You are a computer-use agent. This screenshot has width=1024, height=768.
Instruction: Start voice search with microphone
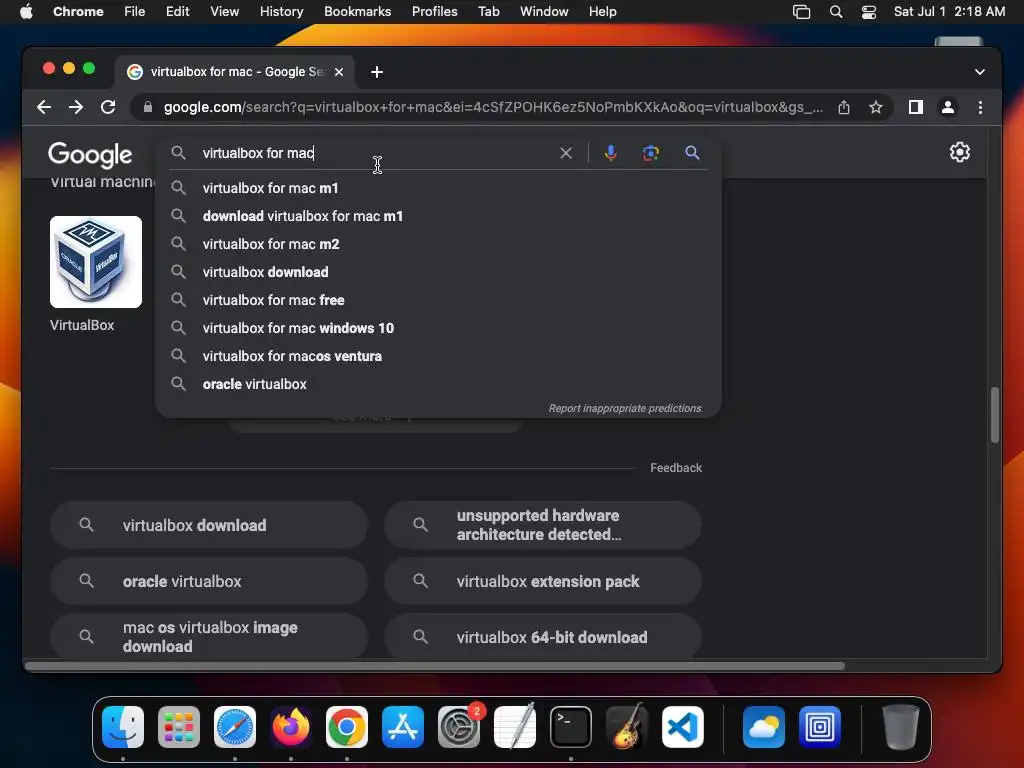(611, 153)
